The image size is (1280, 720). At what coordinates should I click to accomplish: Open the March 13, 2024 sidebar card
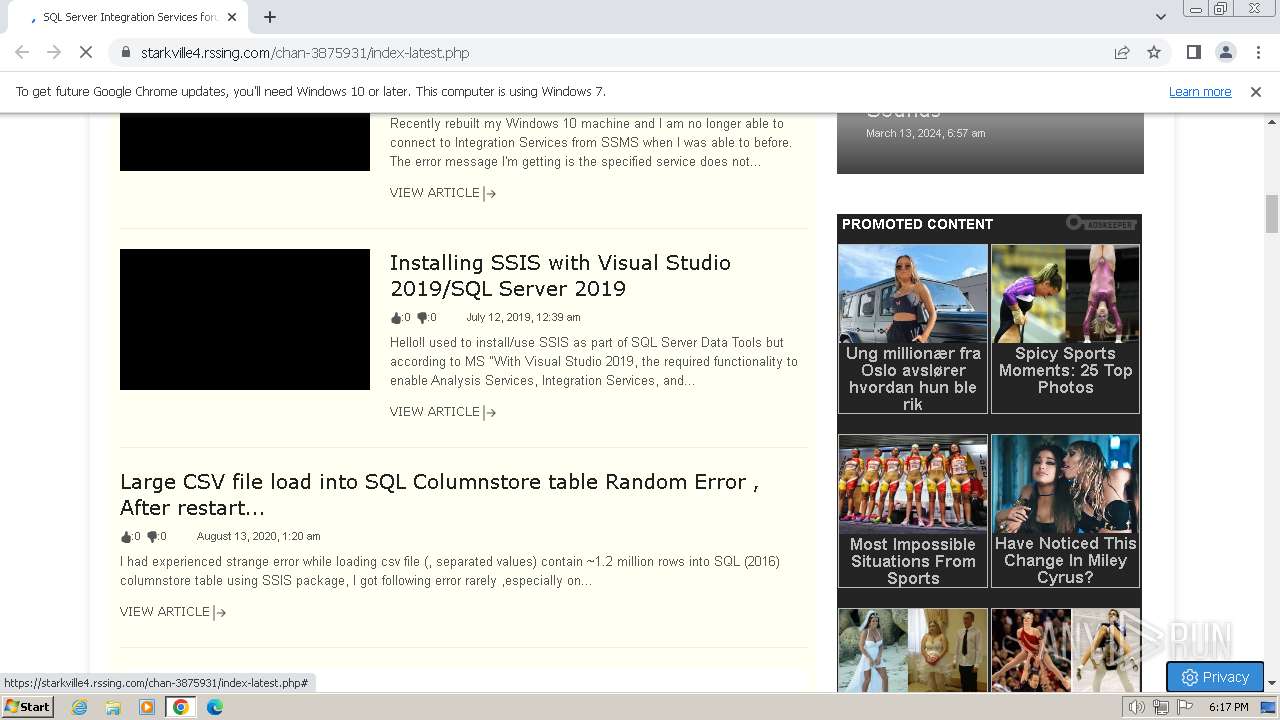tap(990, 143)
